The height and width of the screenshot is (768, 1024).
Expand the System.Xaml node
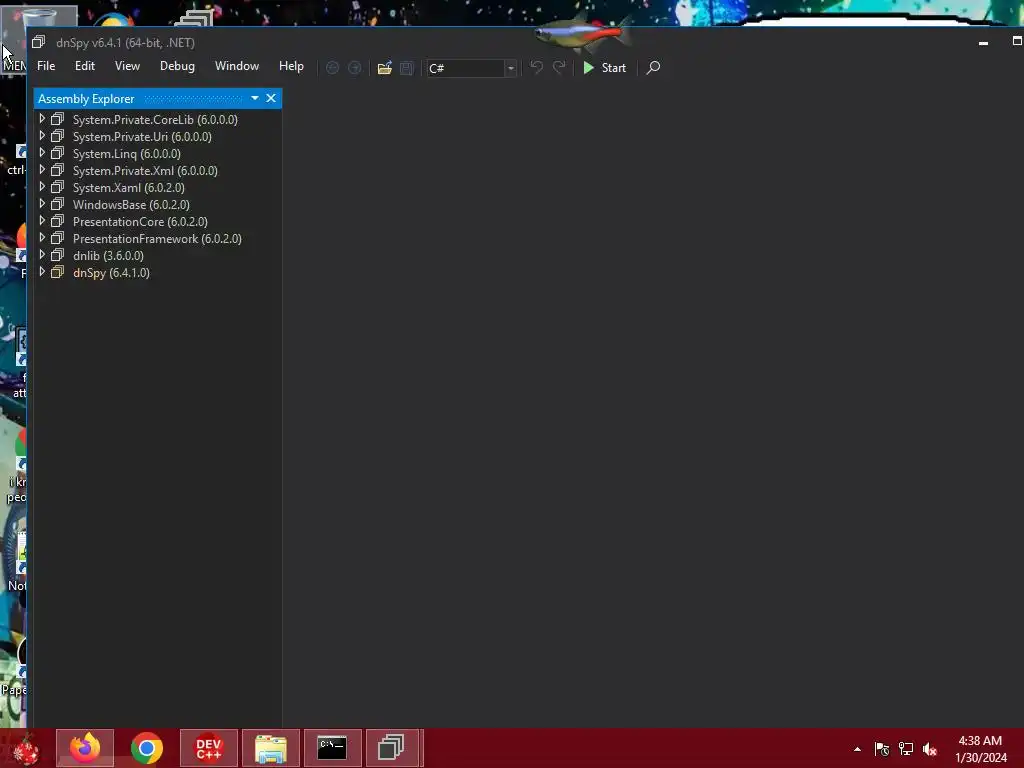tap(42, 187)
